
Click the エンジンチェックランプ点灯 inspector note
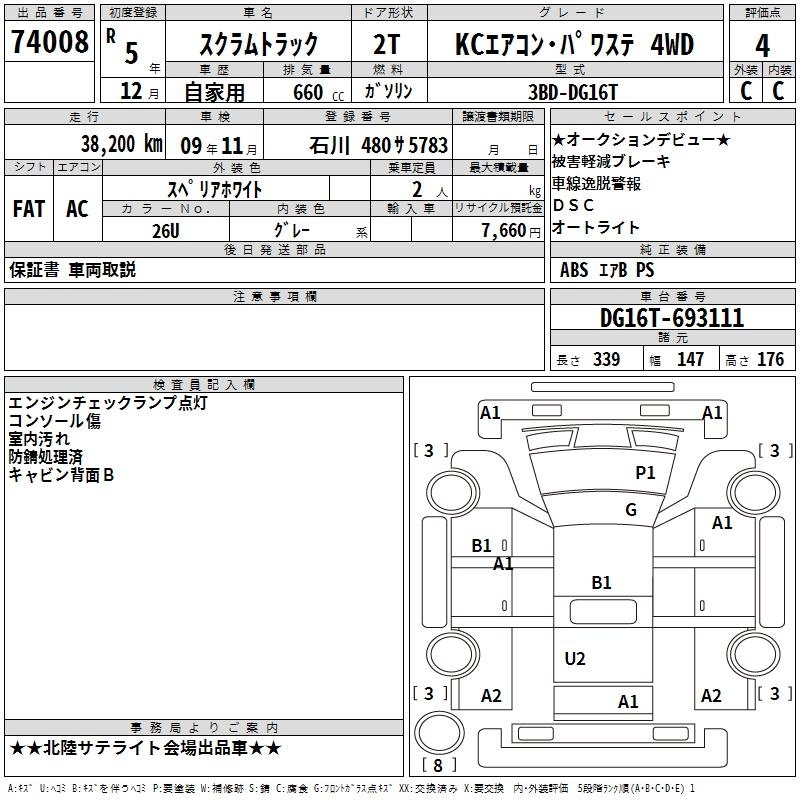[x=108, y=402]
